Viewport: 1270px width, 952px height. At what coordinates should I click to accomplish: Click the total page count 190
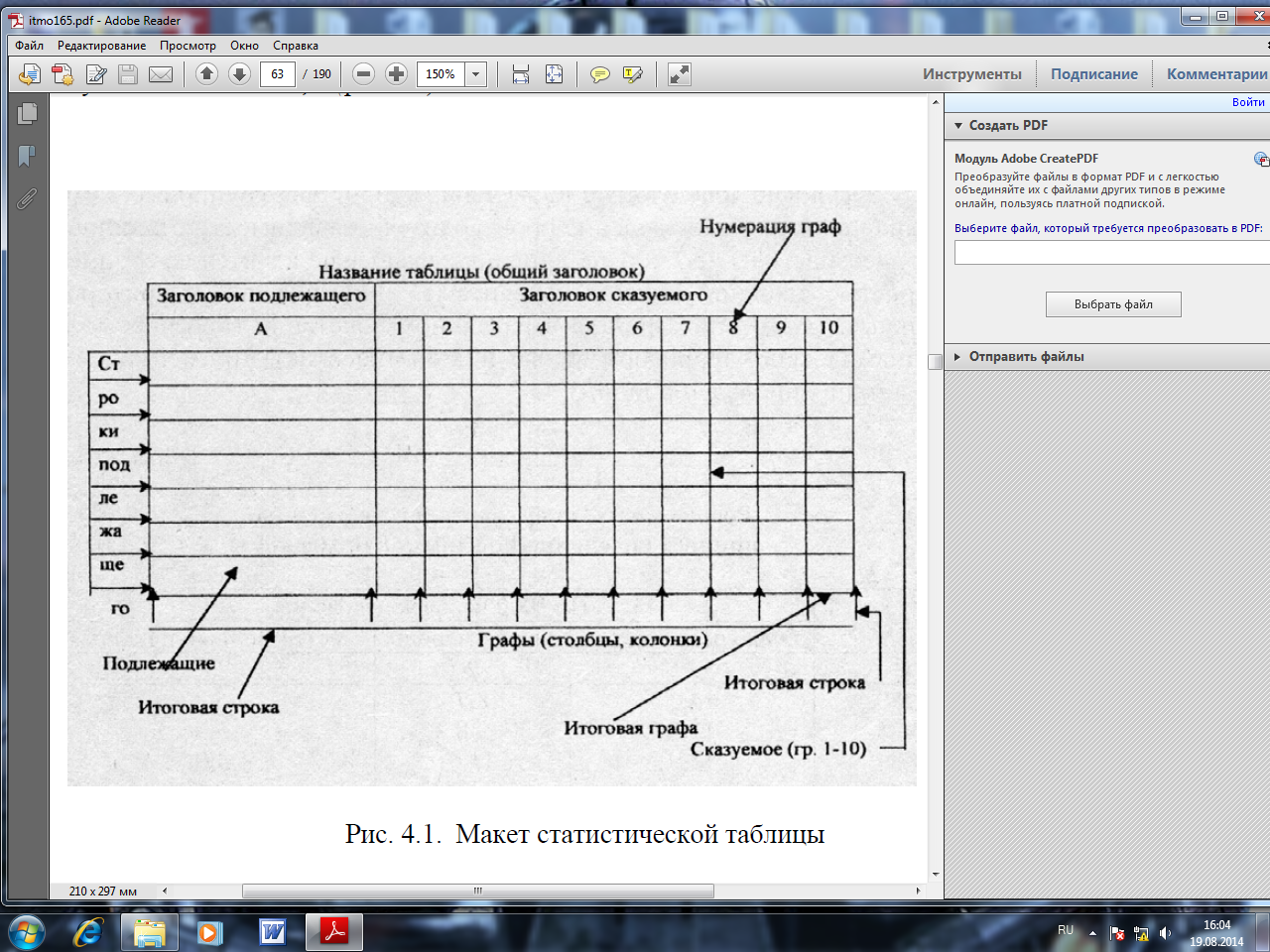tap(322, 74)
